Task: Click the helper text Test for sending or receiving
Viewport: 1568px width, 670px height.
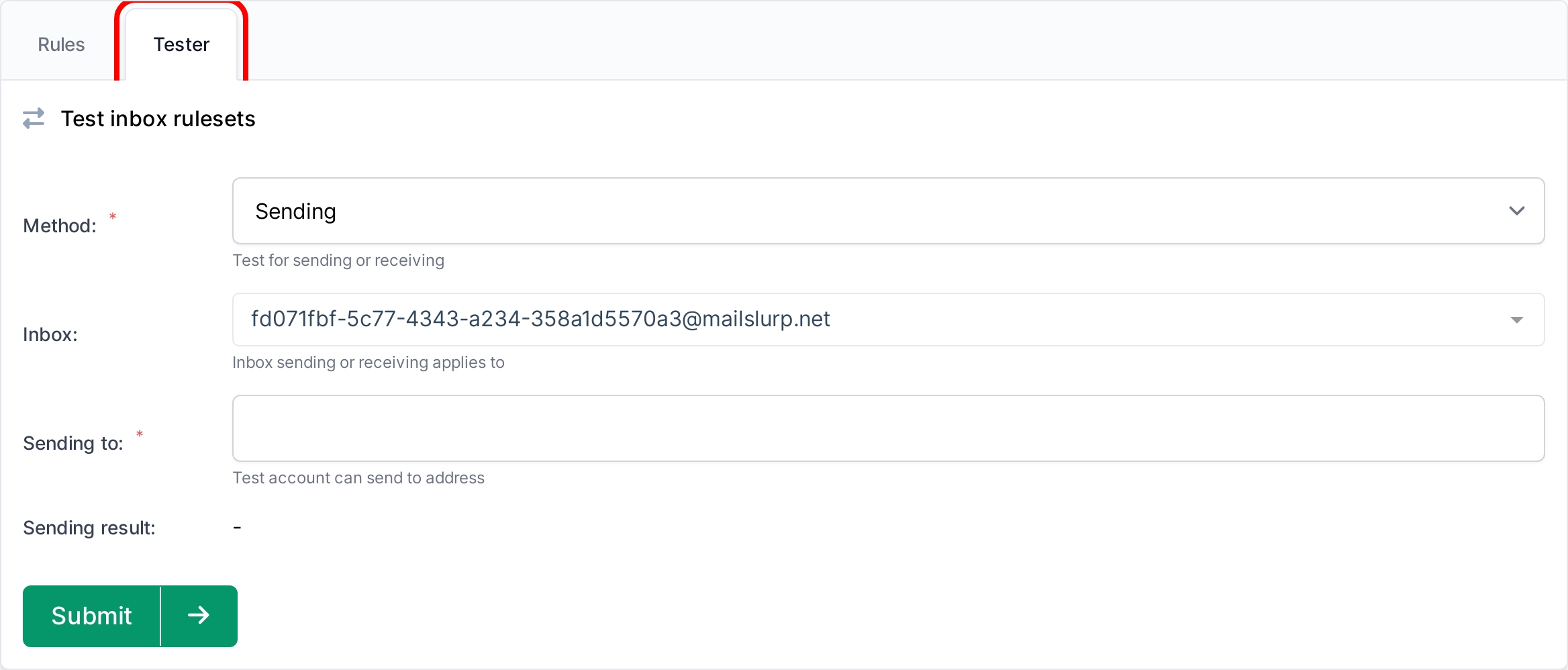Action: (x=338, y=260)
